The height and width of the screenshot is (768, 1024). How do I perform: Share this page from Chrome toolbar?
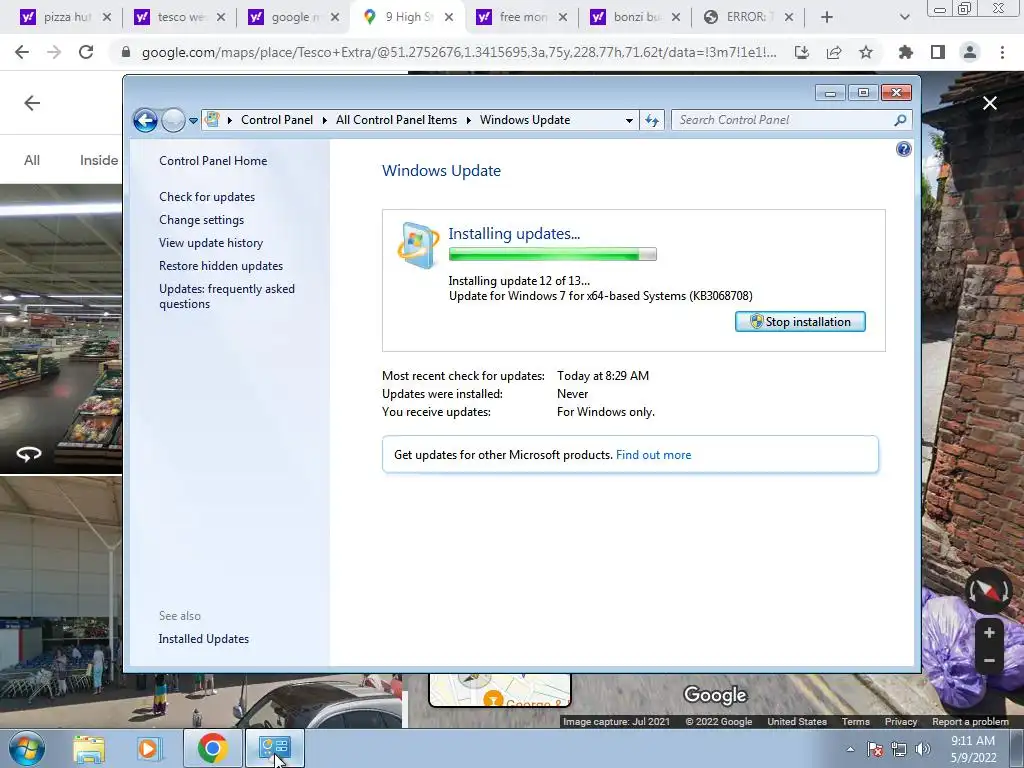coord(833,52)
